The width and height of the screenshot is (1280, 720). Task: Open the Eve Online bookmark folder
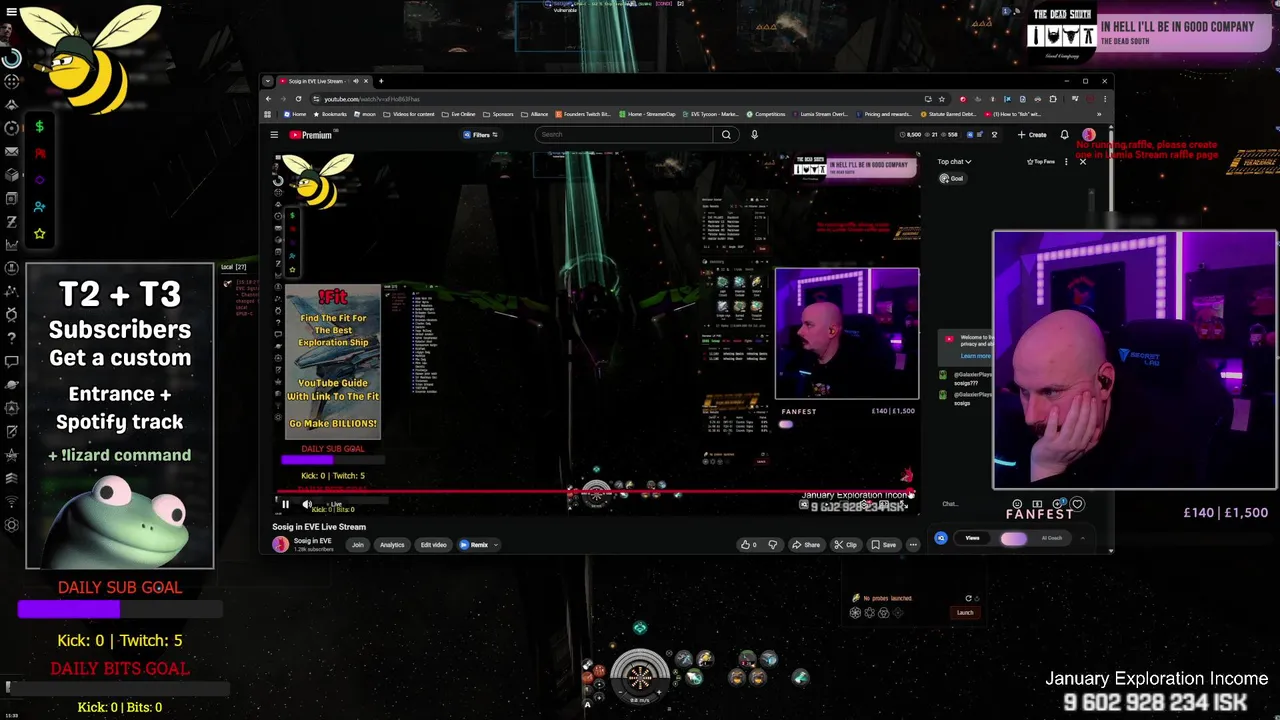460,114
